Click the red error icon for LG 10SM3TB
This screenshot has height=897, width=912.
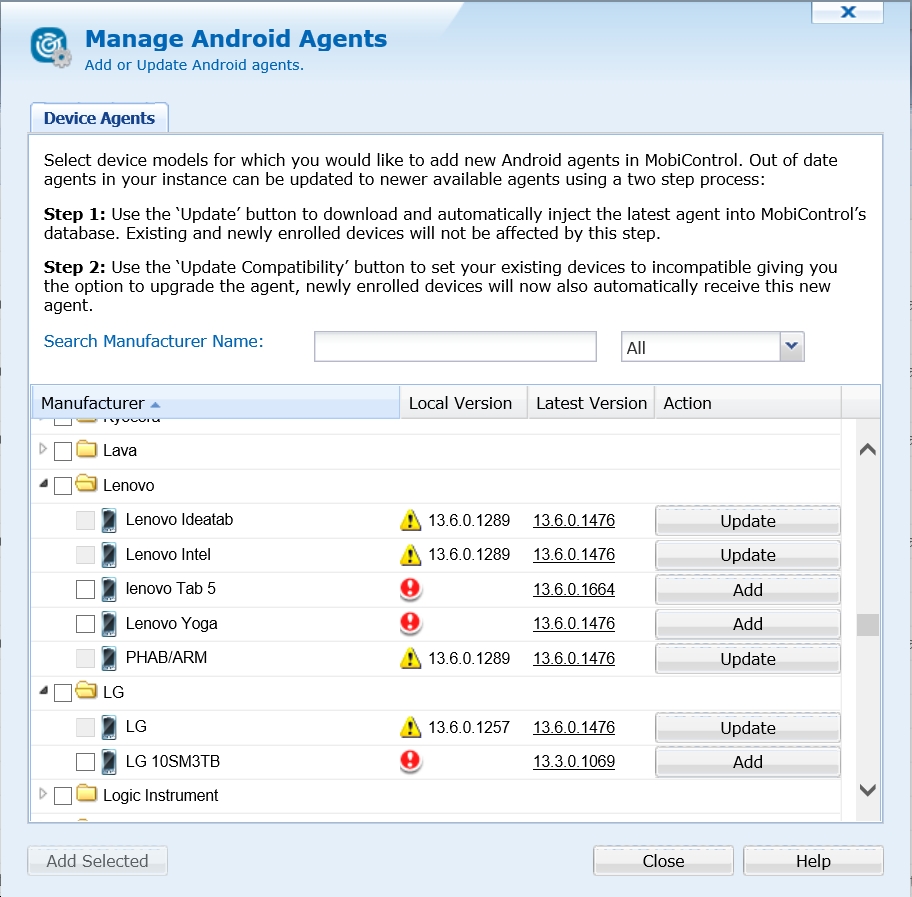coord(410,762)
